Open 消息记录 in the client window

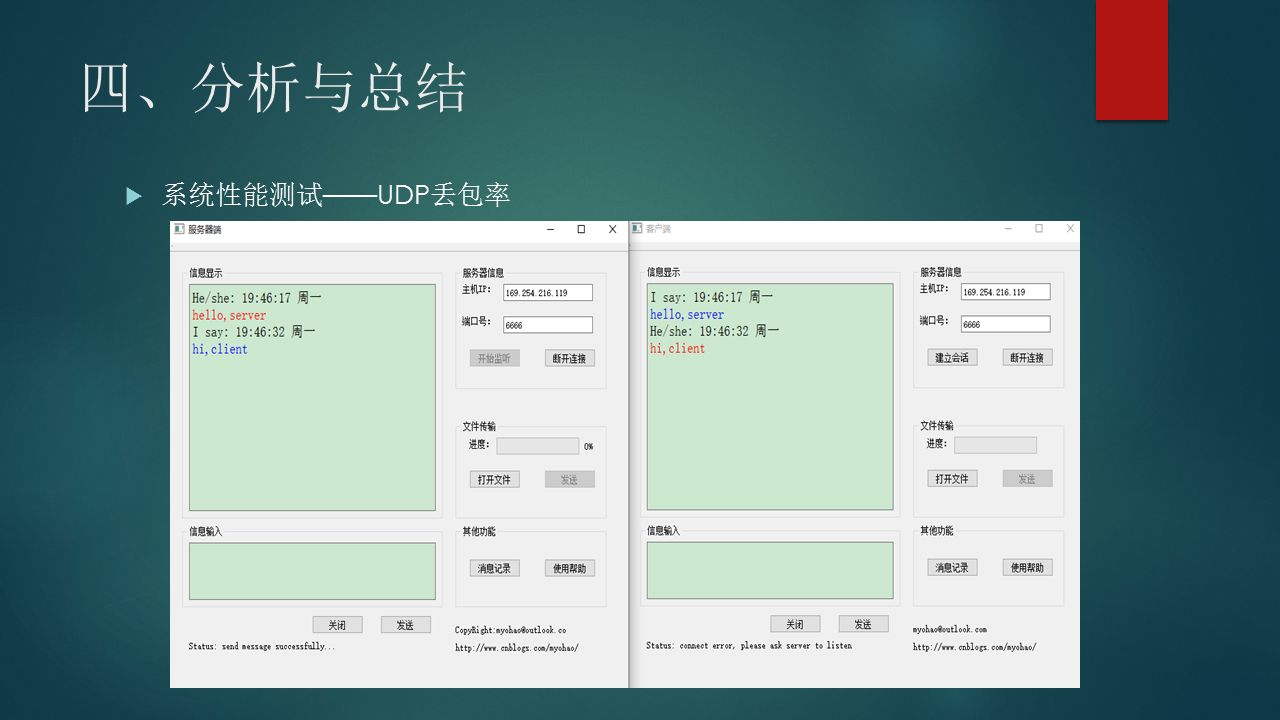(x=952, y=567)
